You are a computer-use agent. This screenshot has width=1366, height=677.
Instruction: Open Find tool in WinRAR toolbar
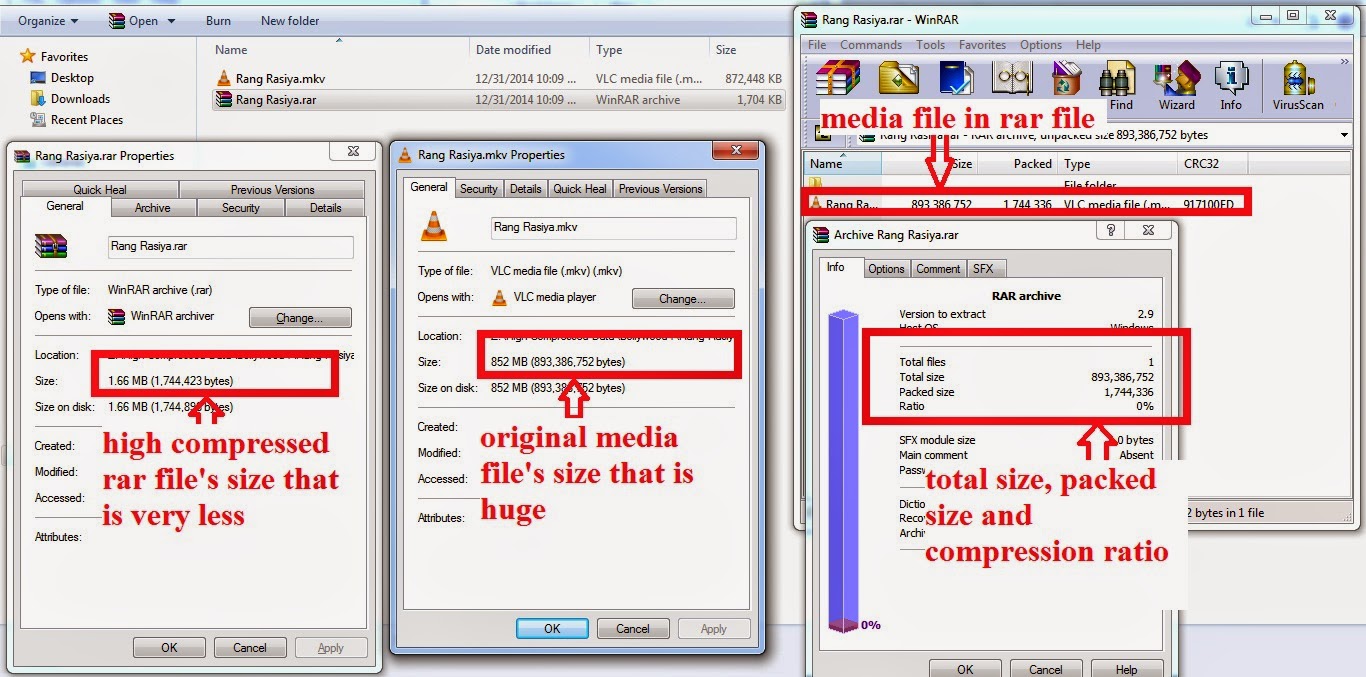pyautogui.click(x=1119, y=85)
